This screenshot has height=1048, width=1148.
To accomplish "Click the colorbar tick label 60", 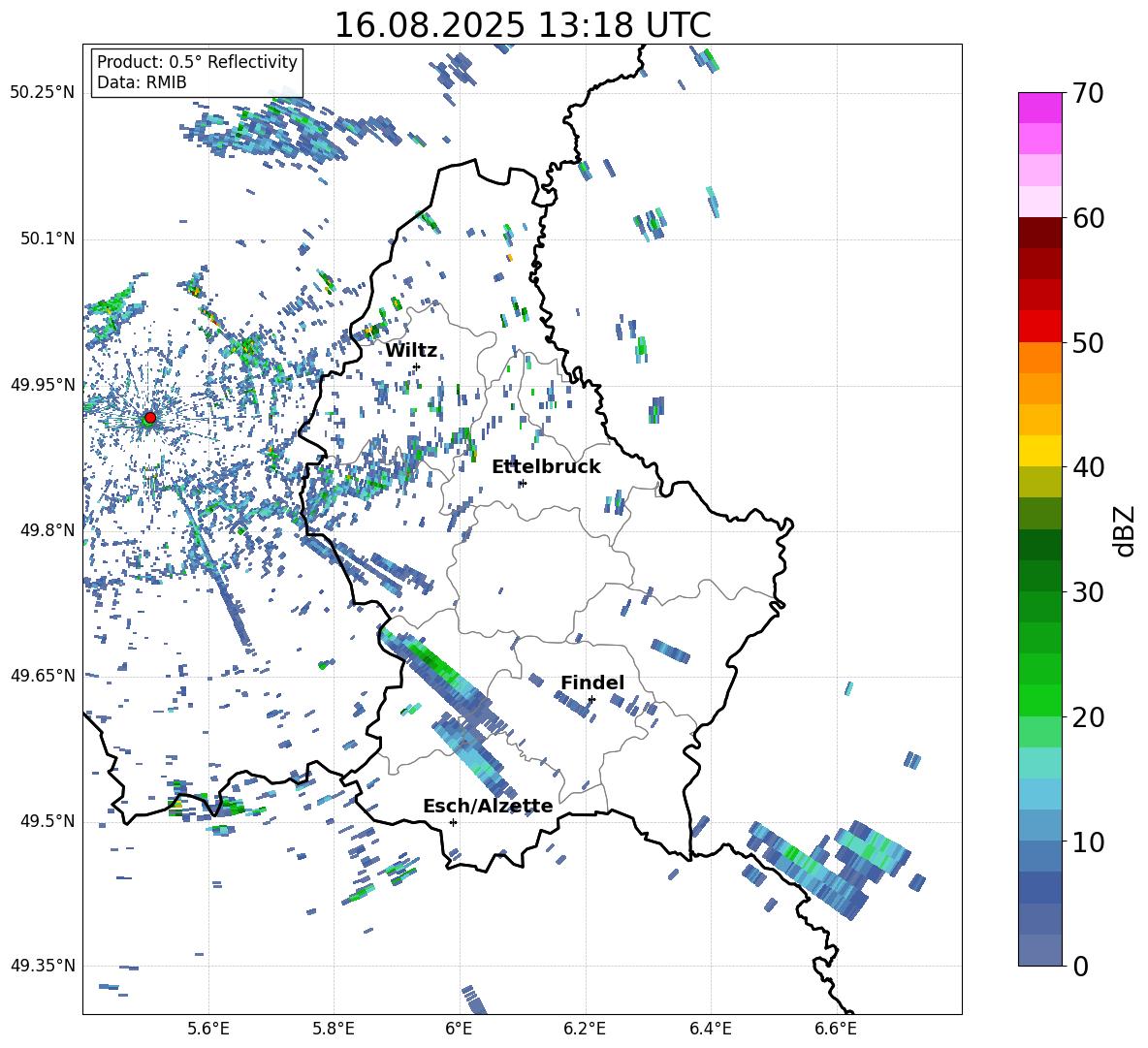I will pos(1088,218).
